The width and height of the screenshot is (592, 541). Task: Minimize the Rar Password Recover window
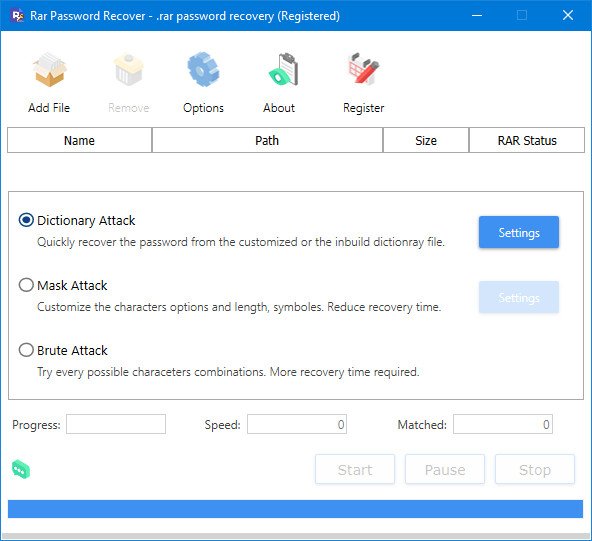(477, 15)
